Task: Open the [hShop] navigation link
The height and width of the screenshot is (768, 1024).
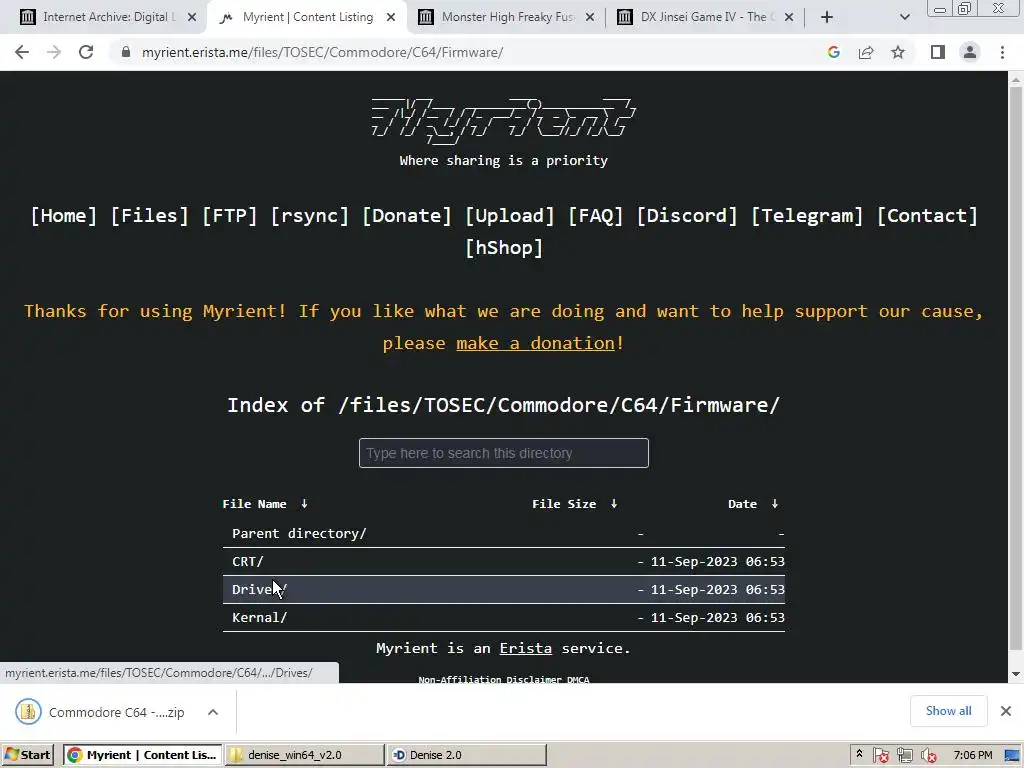Action: pos(504,248)
